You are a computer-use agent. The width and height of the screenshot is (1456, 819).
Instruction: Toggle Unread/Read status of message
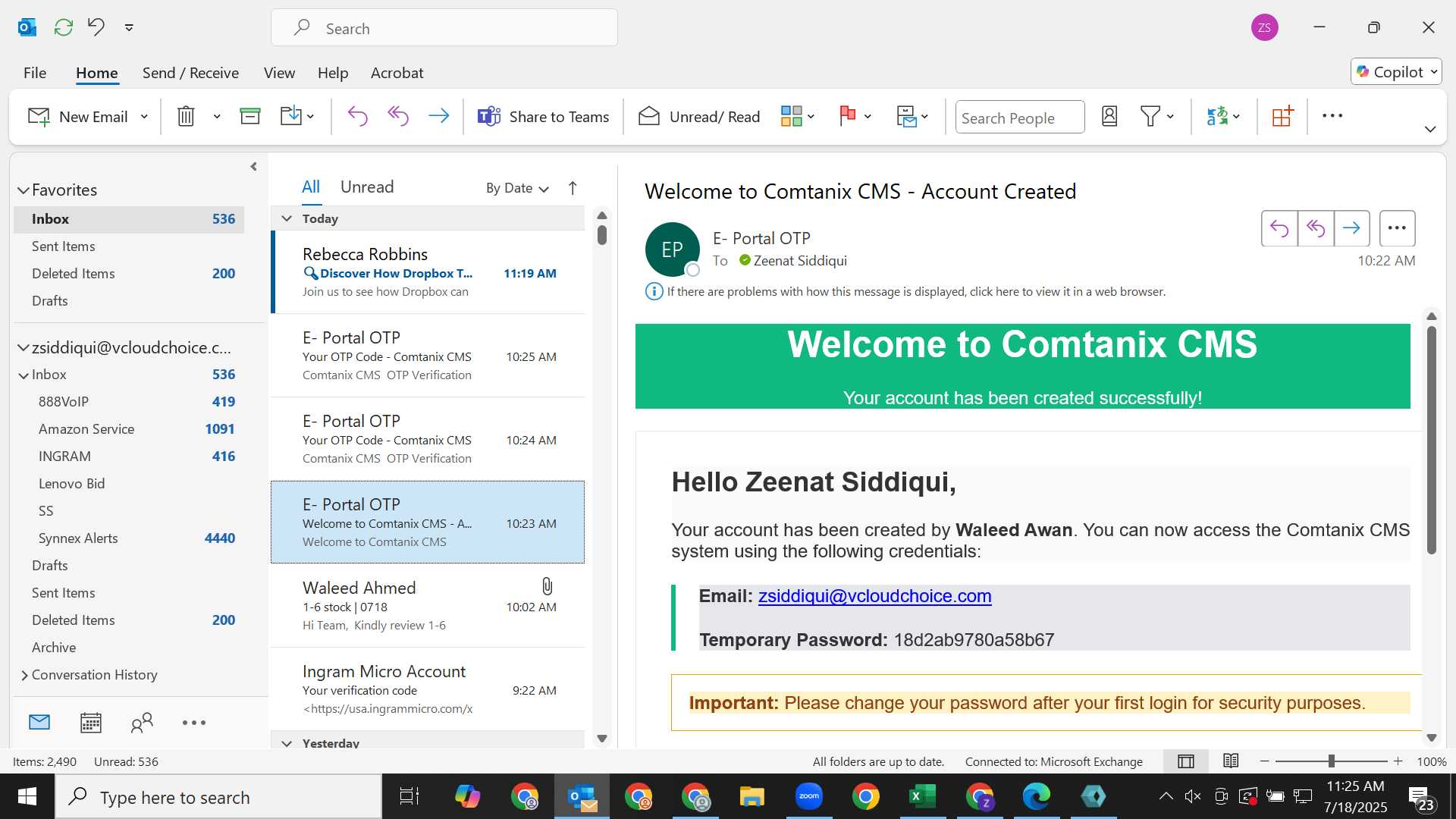click(x=698, y=116)
